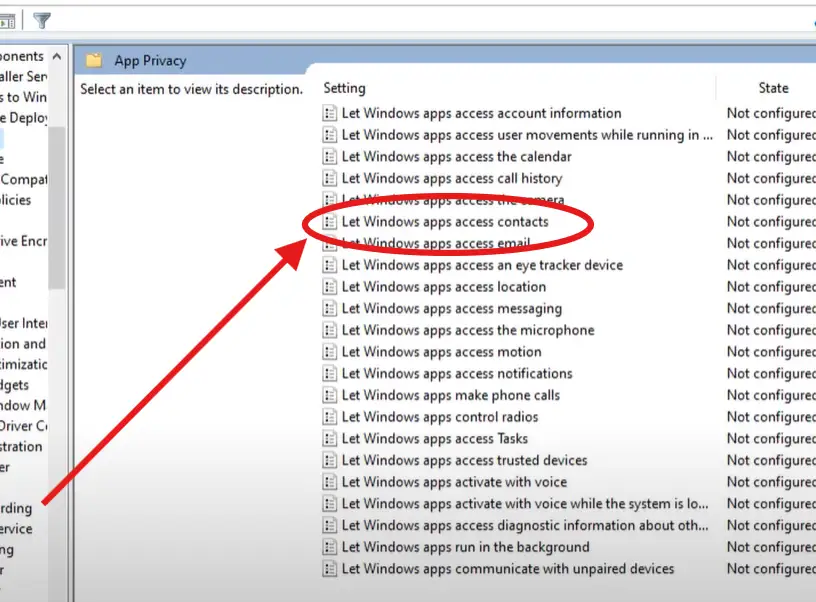Screen dimensions: 816x602
Task: Click policy icon beside 'control radios'
Action: coord(329,417)
